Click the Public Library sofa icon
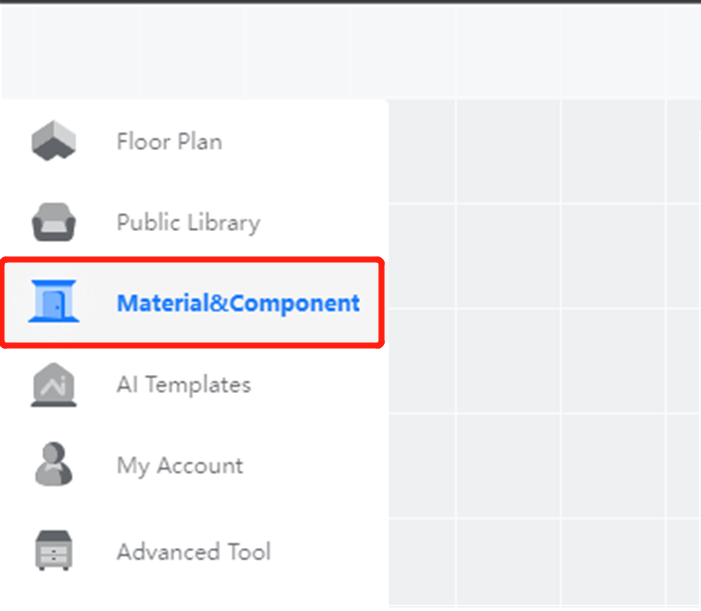This screenshot has width=701, height=611. pyautogui.click(x=54, y=222)
